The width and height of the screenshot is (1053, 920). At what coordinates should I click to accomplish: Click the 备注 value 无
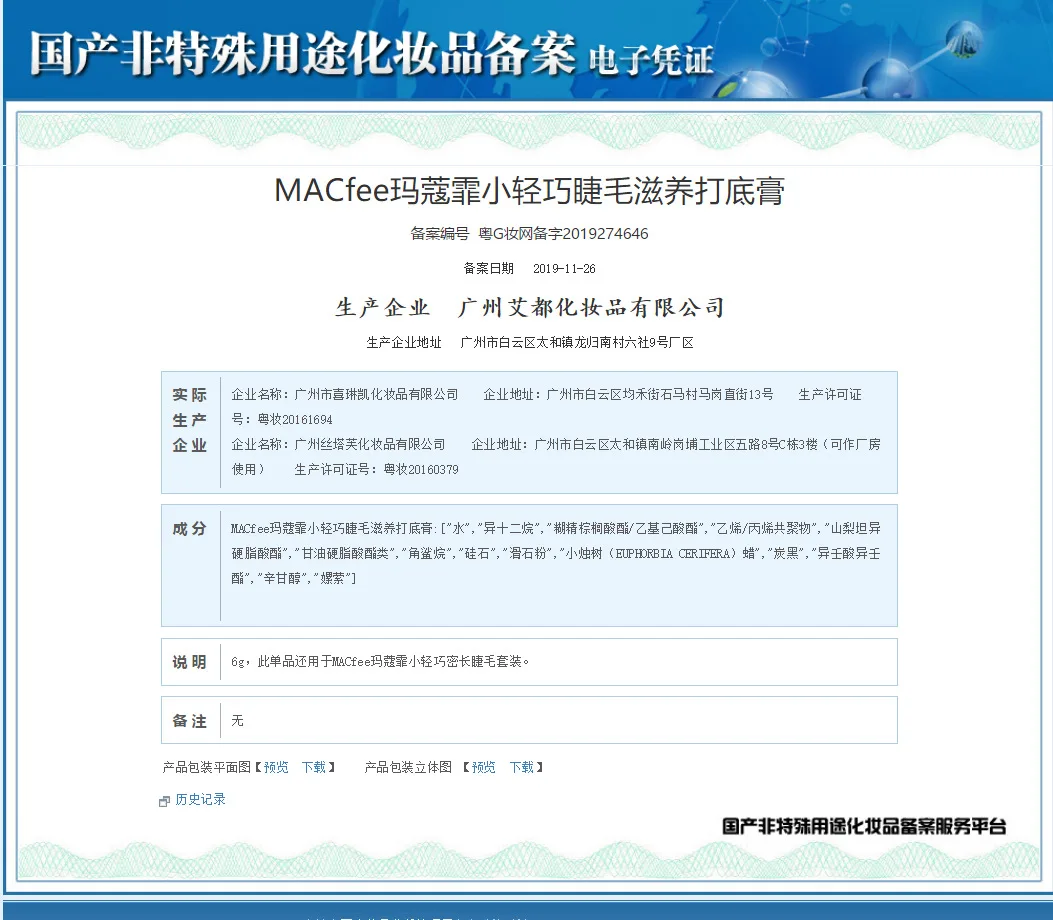(x=237, y=721)
